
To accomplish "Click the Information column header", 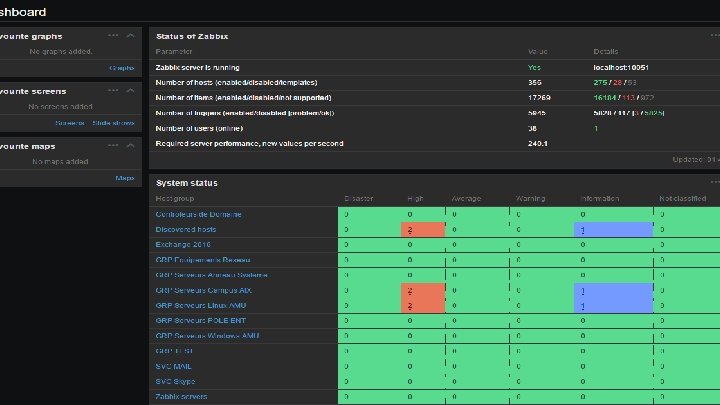I will point(600,199).
